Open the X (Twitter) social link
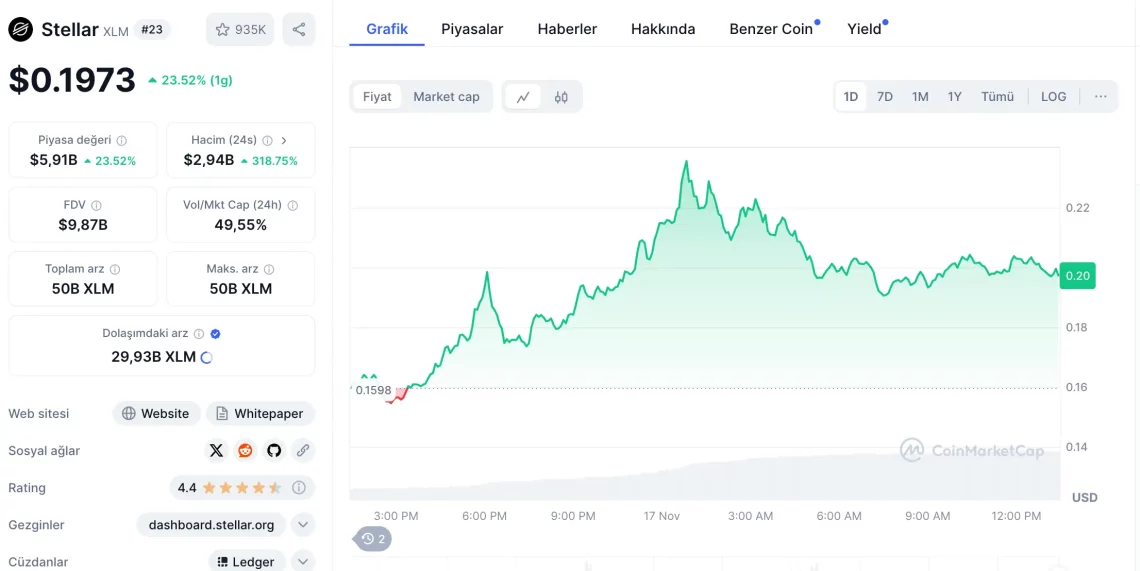The height and width of the screenshot is (571, 1140). tap(217, 450)
